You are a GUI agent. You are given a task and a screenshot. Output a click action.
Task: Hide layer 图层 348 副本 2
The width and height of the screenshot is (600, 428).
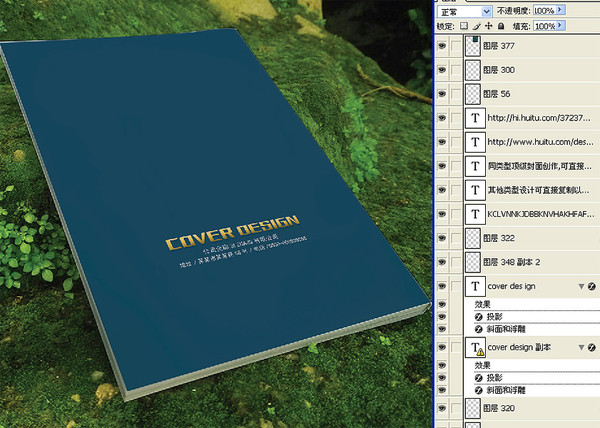tap(442, 262)
